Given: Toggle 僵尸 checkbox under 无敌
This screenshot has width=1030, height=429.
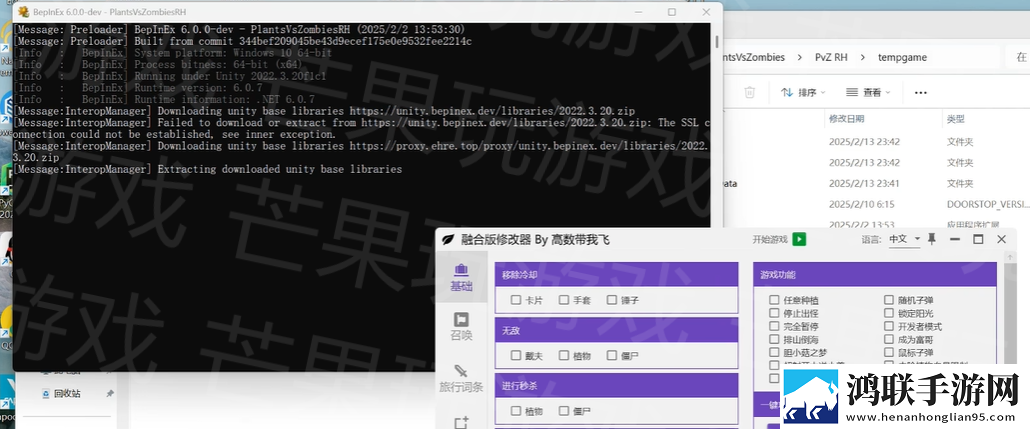Looking at the screenshot, I should (x=612, y=355).
